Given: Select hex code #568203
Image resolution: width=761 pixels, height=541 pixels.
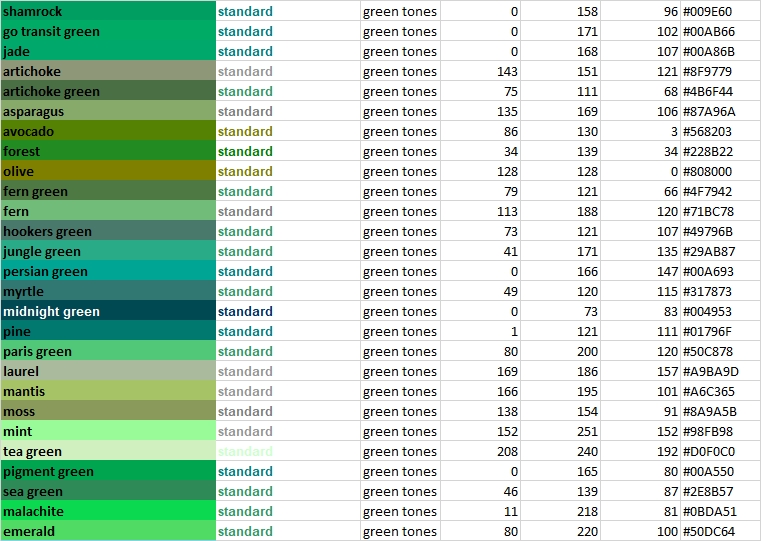Looking at the screenshot, I should coord(707,131).
